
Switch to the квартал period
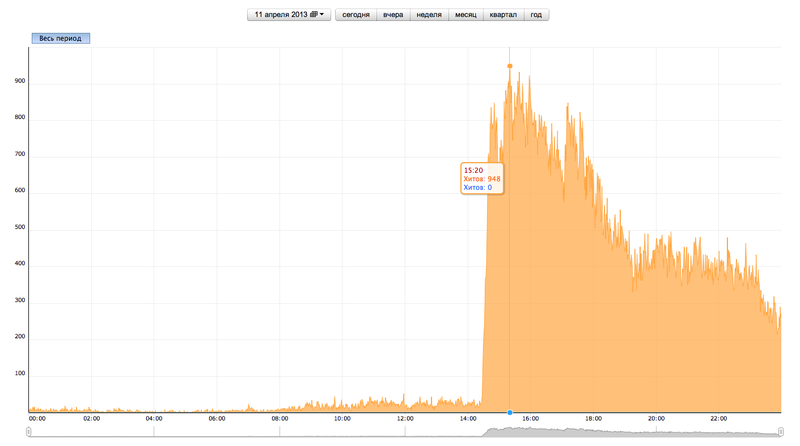[504, 15]
